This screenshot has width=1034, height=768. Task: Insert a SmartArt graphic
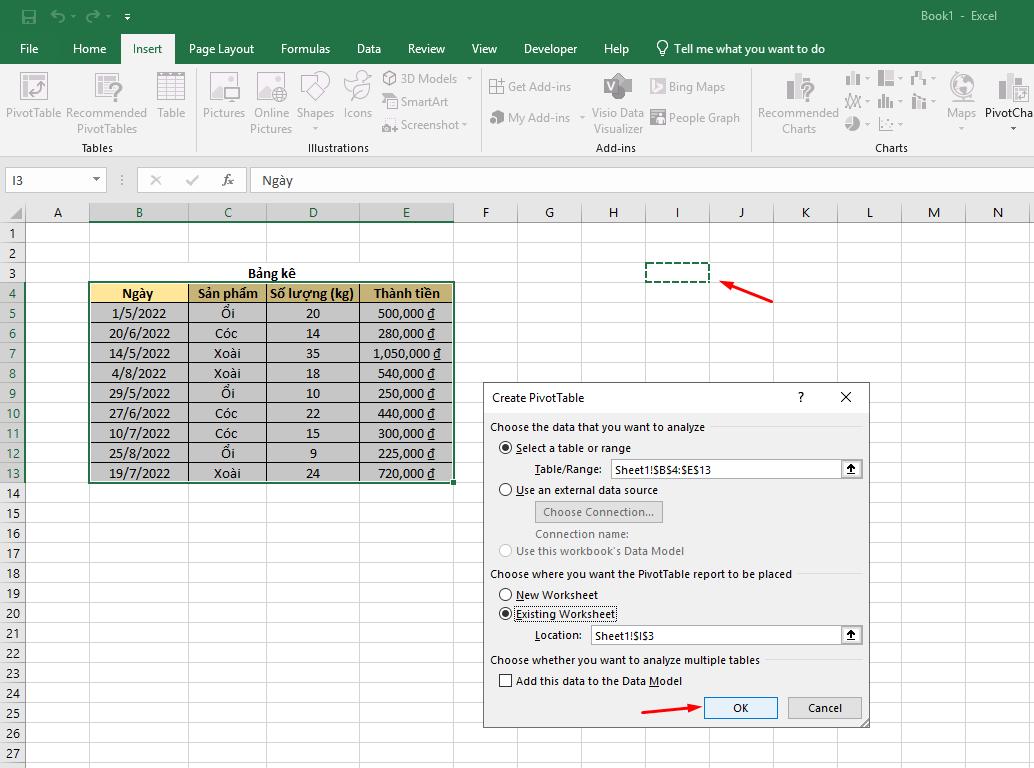415,101
